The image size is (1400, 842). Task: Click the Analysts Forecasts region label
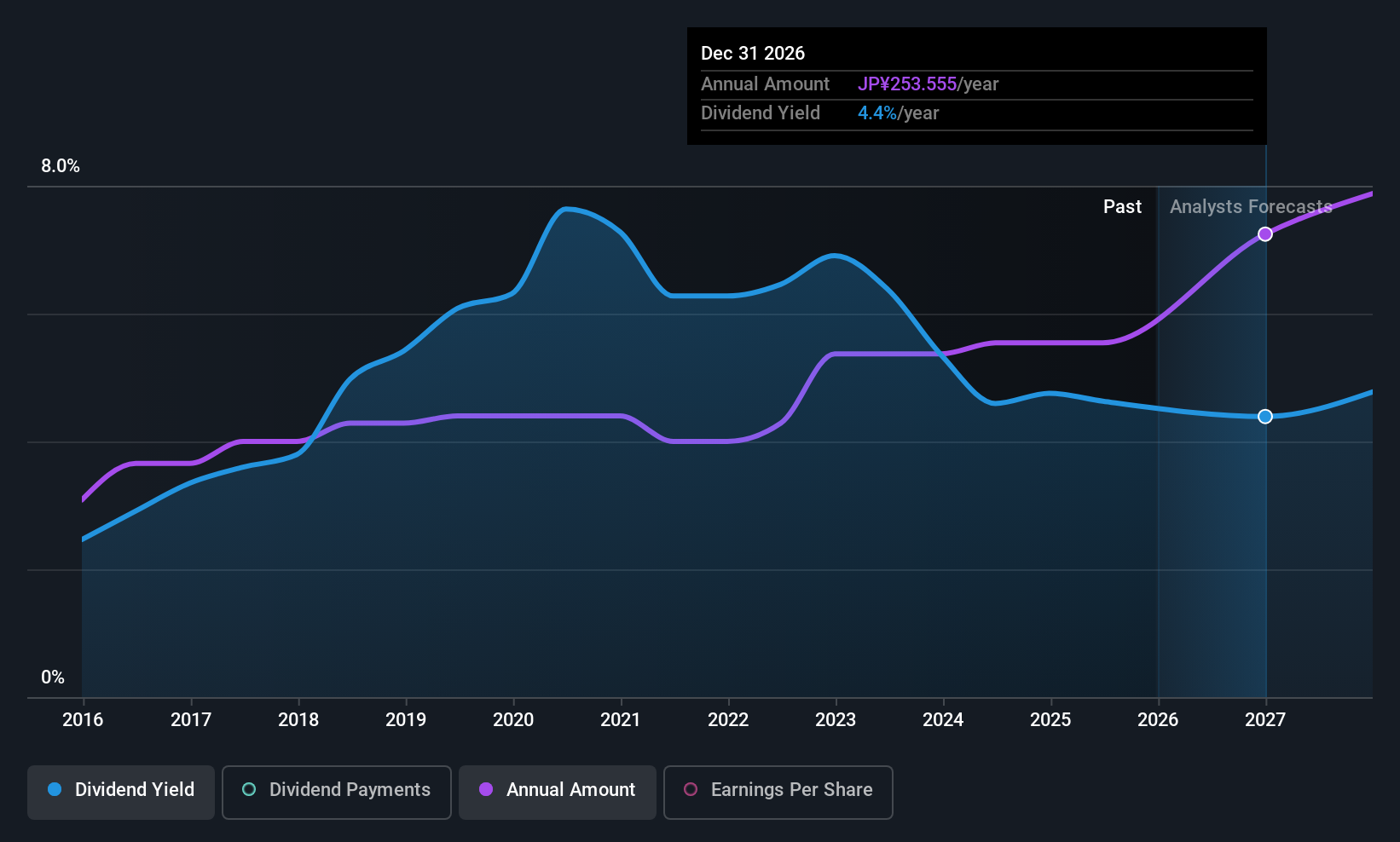tap(1251, 207)
